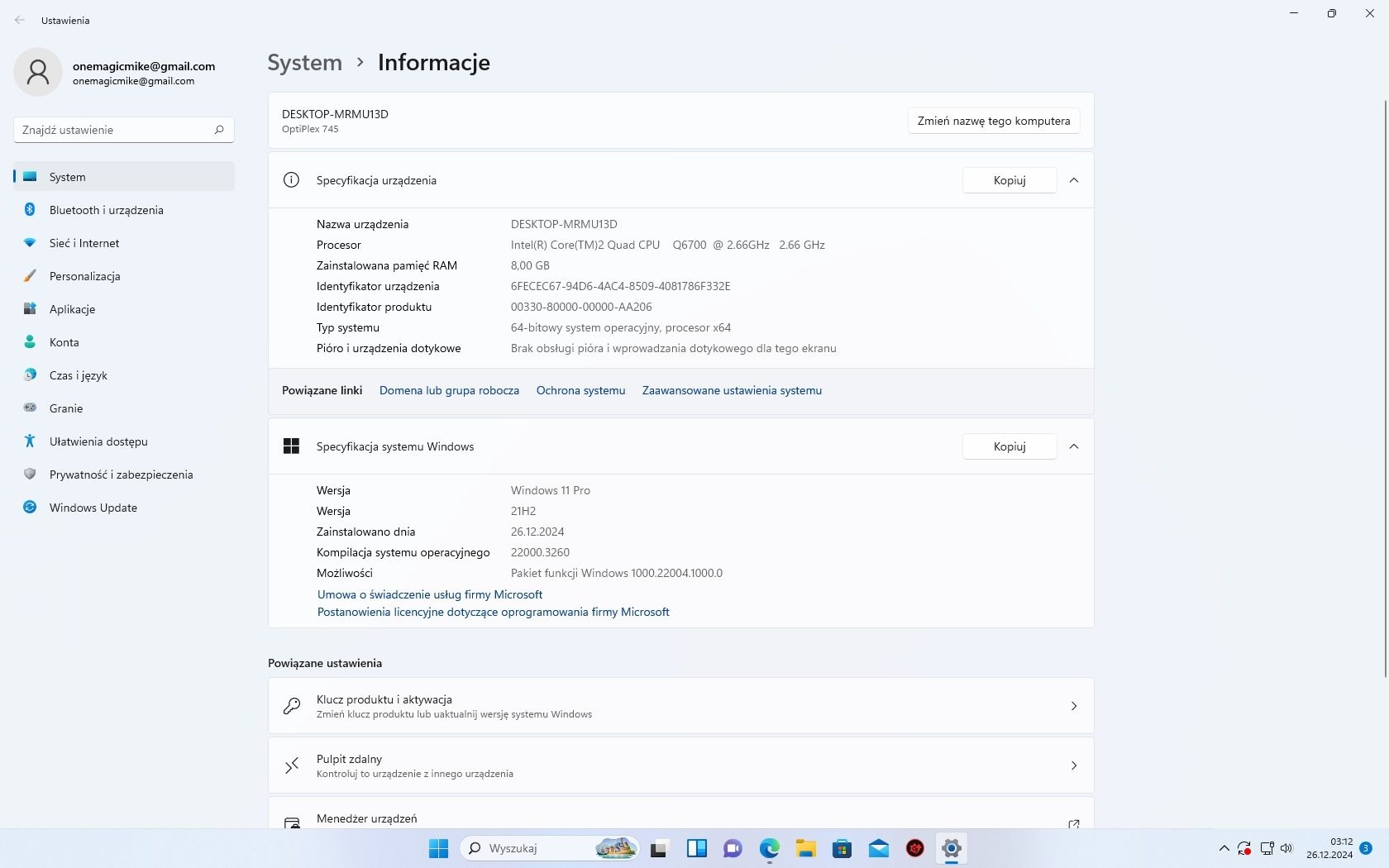Viewport: 1389px width, 868px height.
Task: Click the taskbar Wyszukaj search box
Action: click(x=551, y=848)
